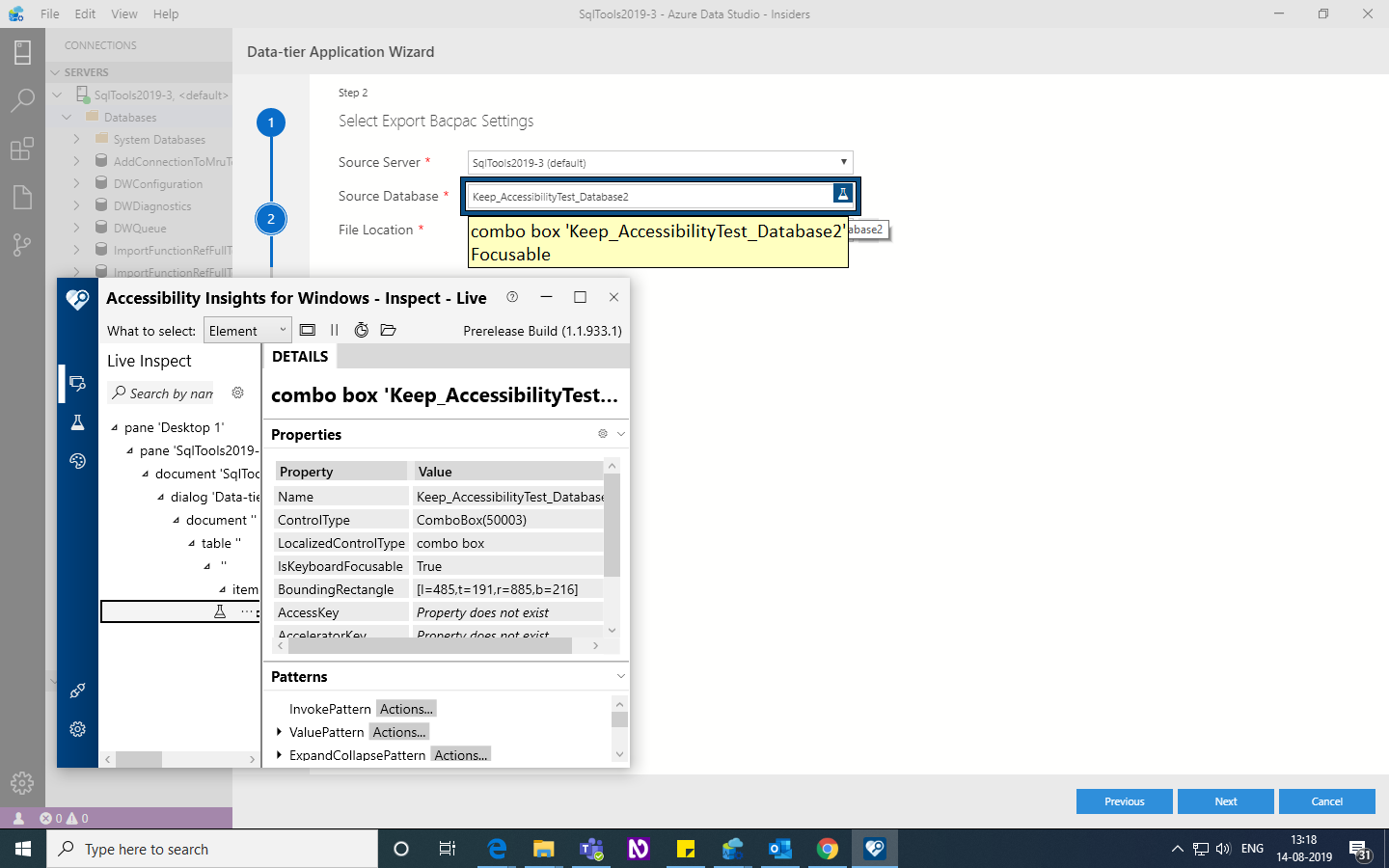Click the Next button in the wizard
1389x868 pixels.
point(1225,801)
